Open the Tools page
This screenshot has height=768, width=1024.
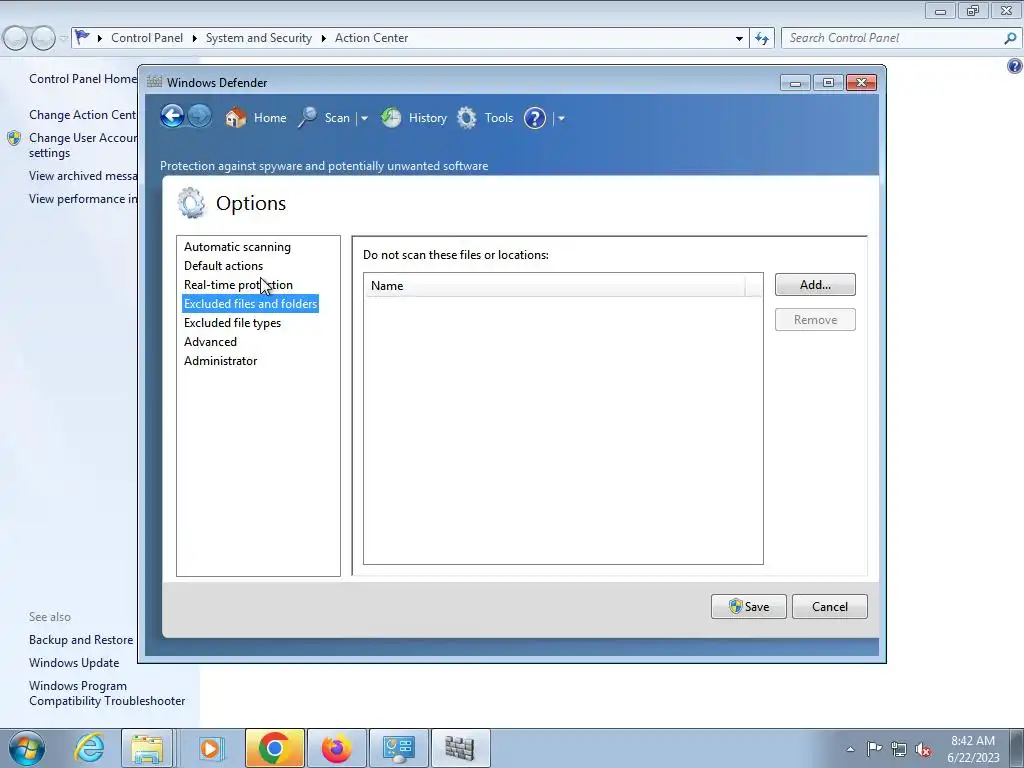click(x=485, y=118)
